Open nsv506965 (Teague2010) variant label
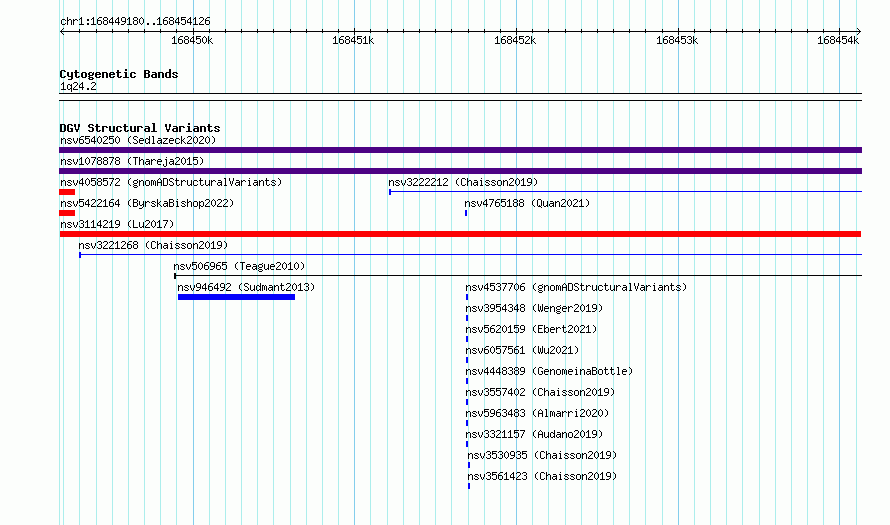 click(x=239, y=266)
